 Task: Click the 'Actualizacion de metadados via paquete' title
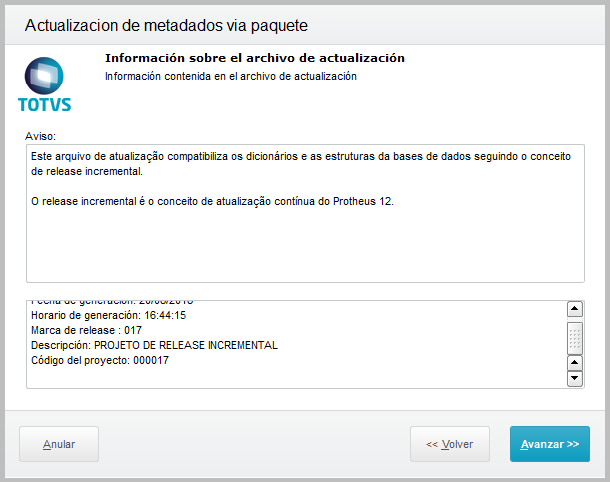(166, 26)
